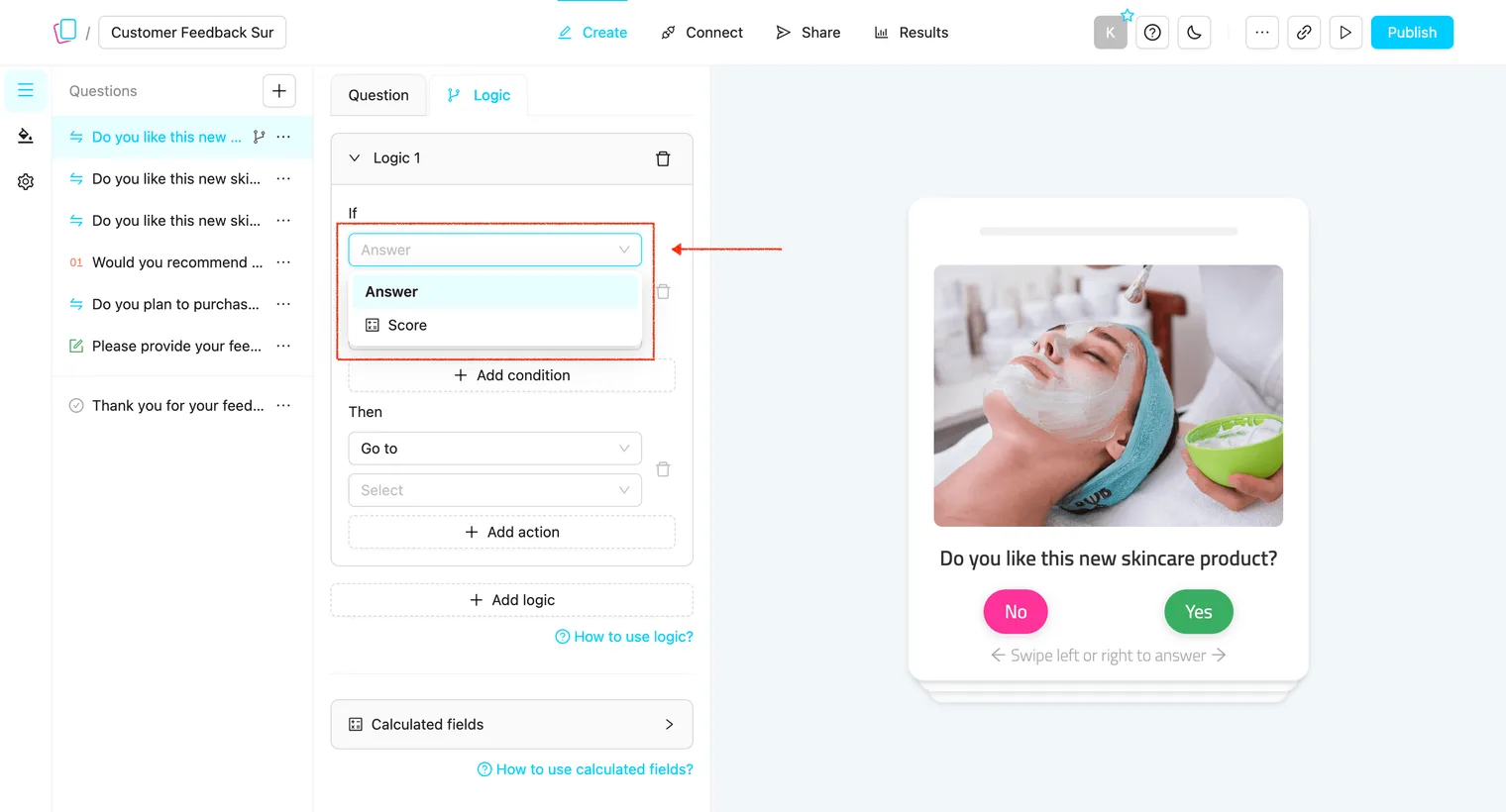Screen dimensions: 1506x812
Task: Open the more options ellipsis in header
Action: (x=1262, y=33)
